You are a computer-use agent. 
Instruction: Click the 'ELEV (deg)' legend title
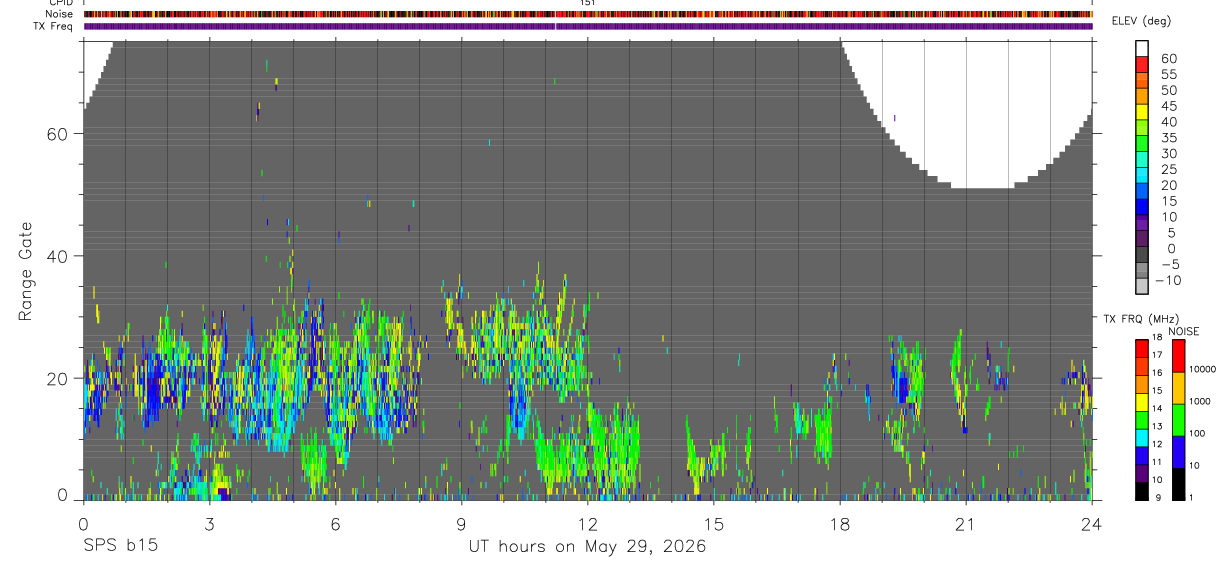(x=1141, y=21)
